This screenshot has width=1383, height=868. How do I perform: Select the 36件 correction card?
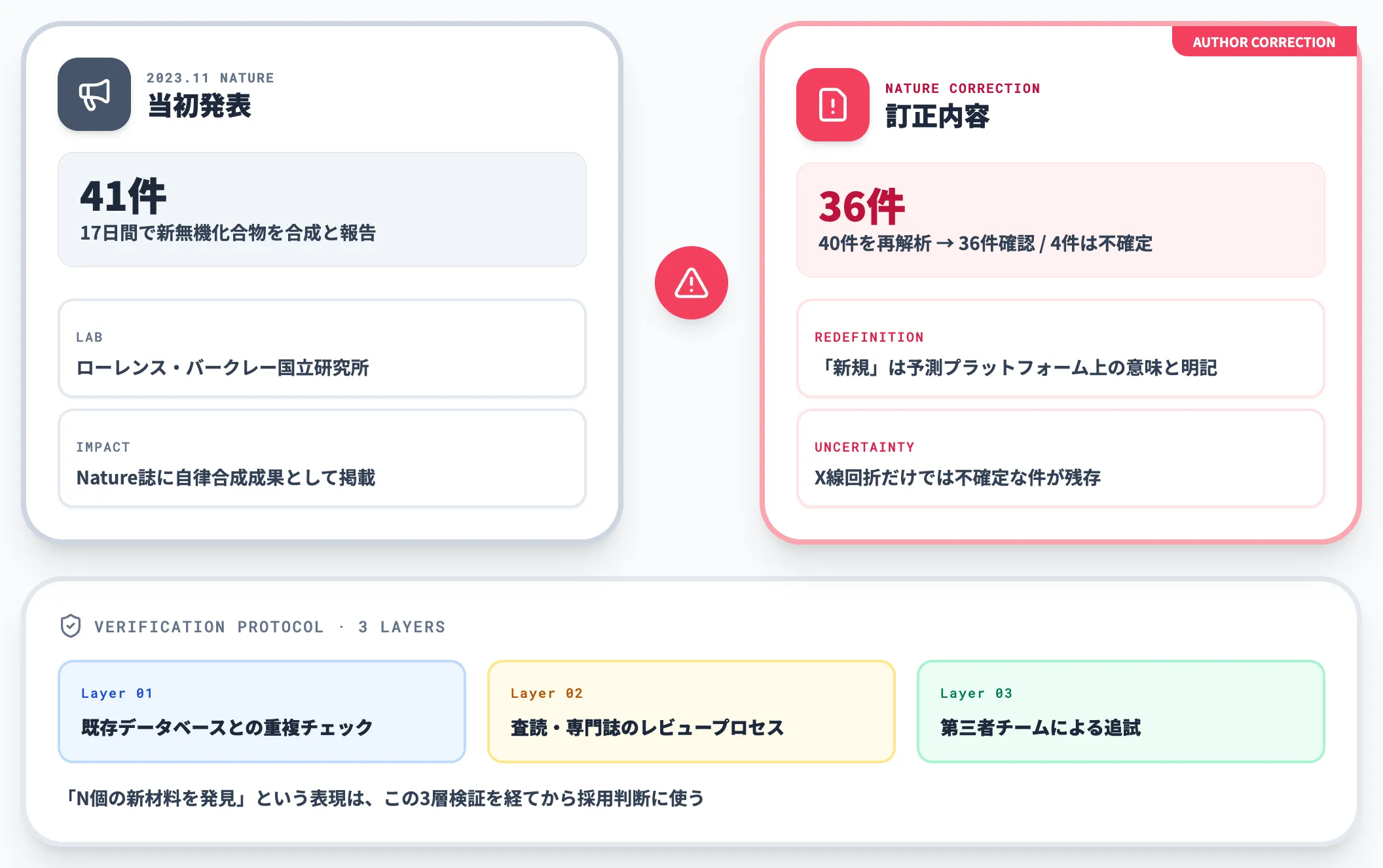[x=1061, y=220]
